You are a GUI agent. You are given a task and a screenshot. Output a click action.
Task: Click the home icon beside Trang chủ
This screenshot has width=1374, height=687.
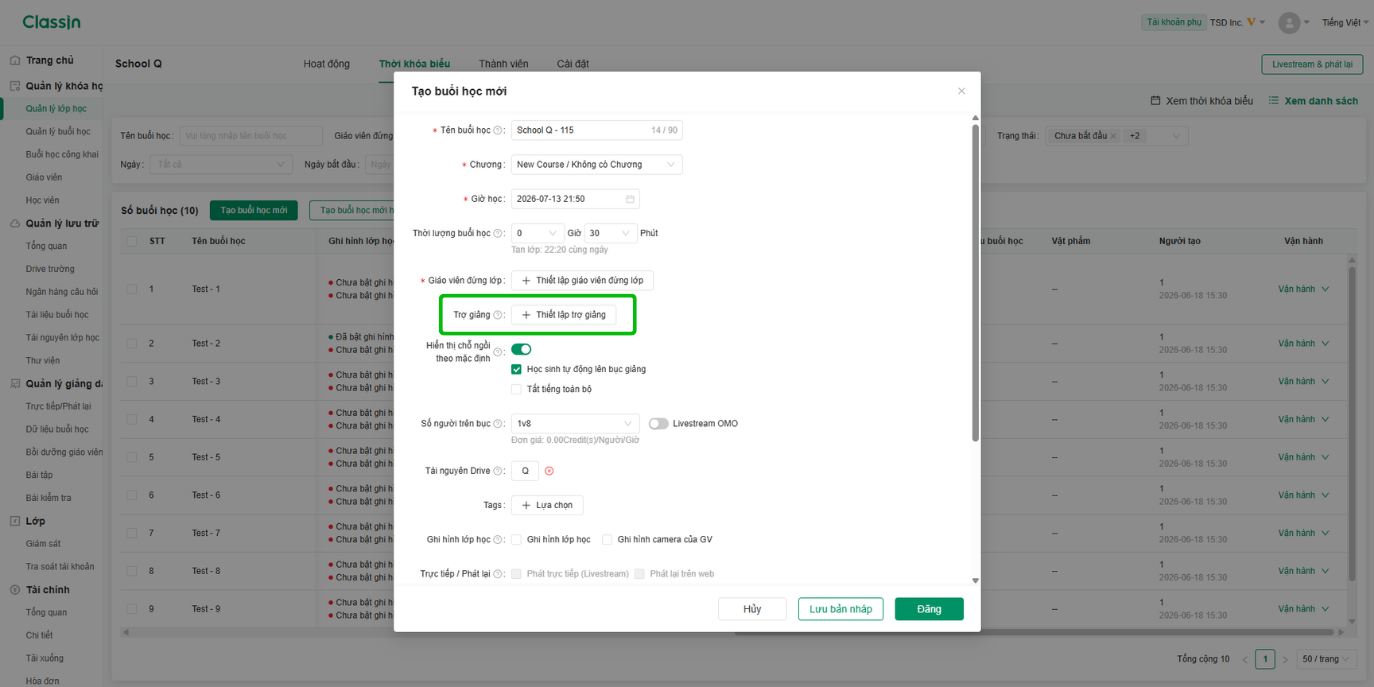(15, 60)
